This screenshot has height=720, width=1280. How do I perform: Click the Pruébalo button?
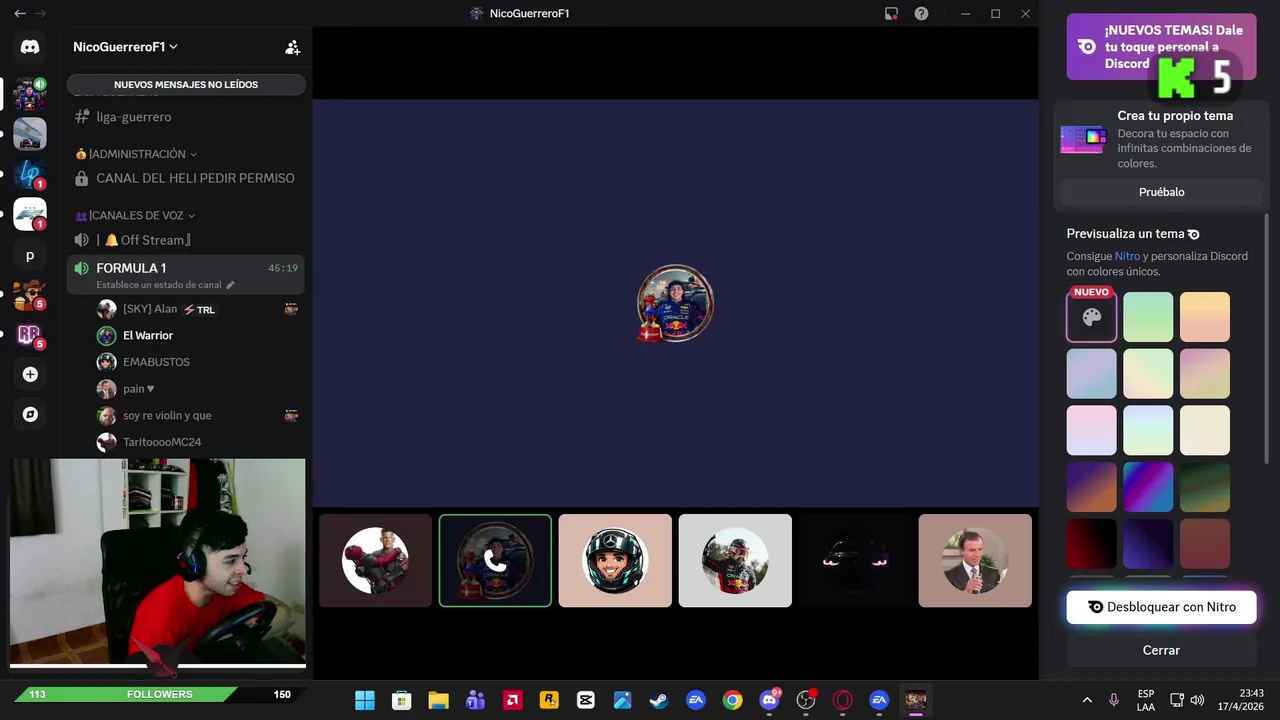click(x=1161, y=192)
